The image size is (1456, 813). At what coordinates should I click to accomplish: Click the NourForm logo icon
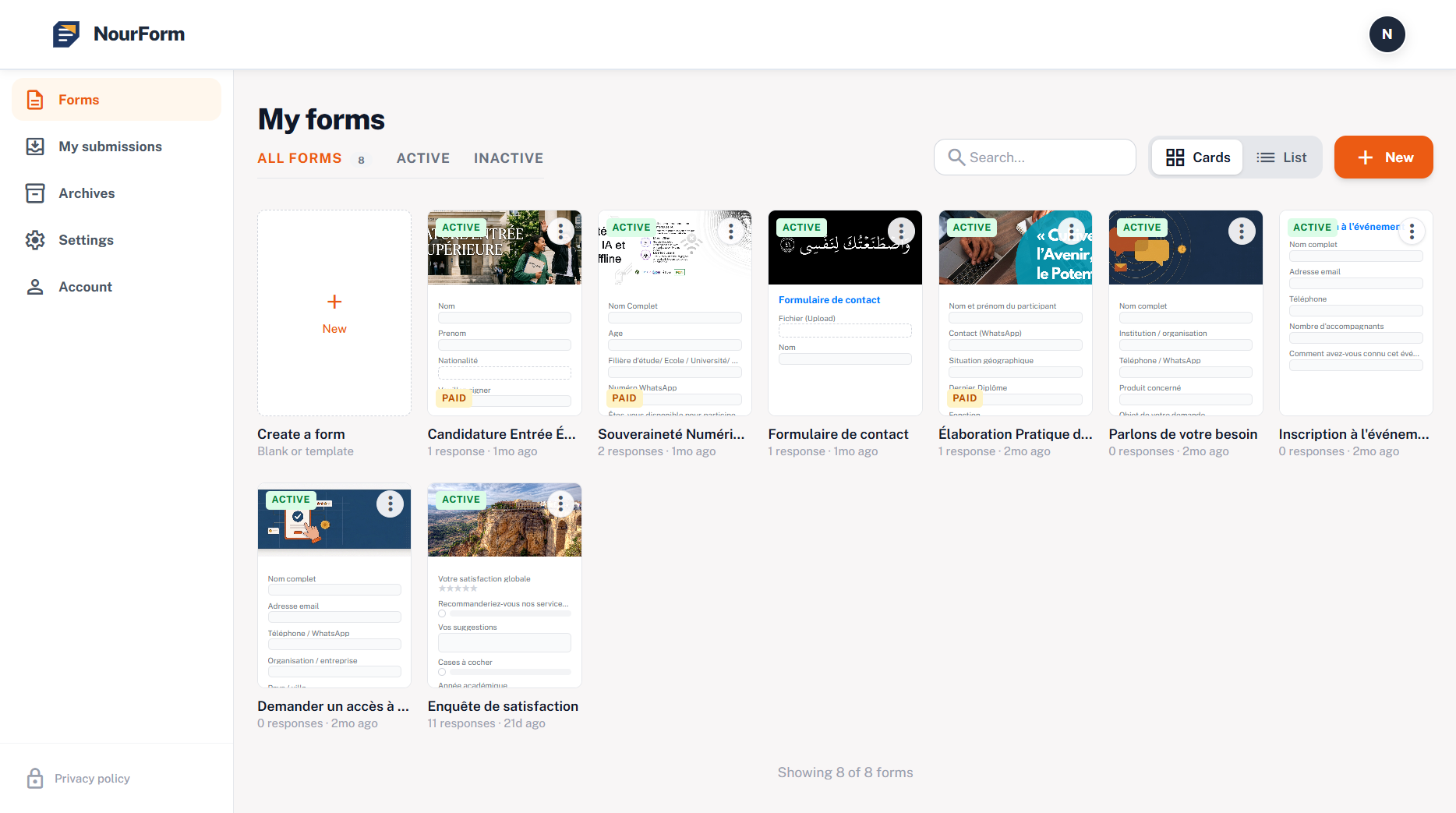(x=66, y=34)
